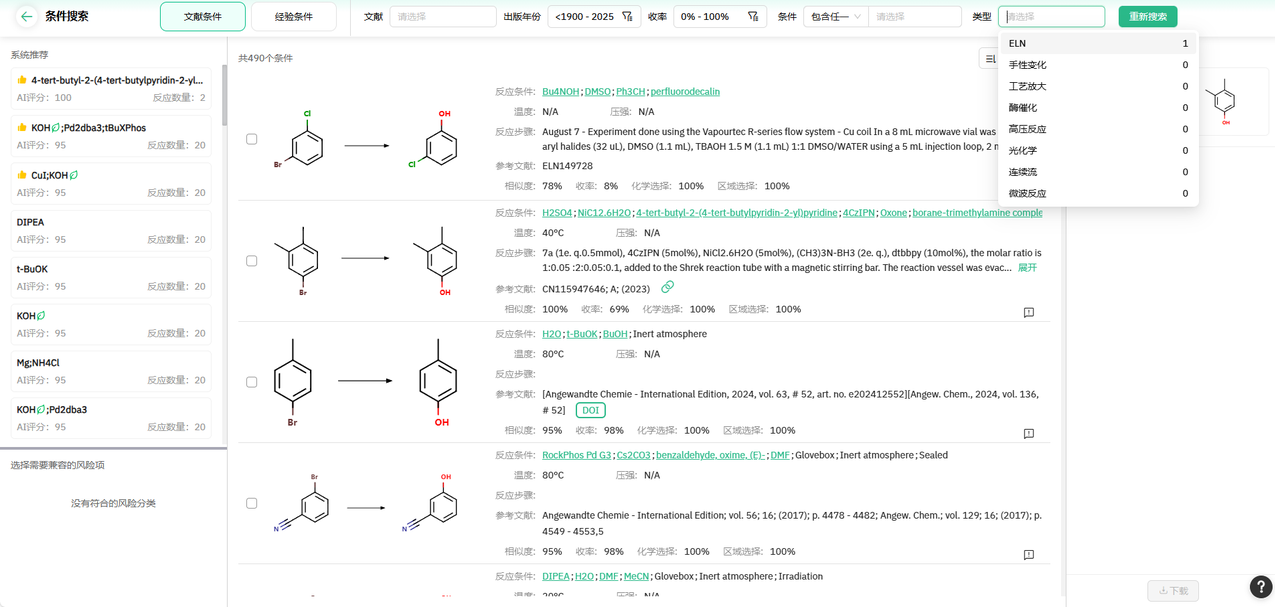Click the list view icon above results
The height and width of the screenshot is (607, 1275).
[x=989, y=59]
